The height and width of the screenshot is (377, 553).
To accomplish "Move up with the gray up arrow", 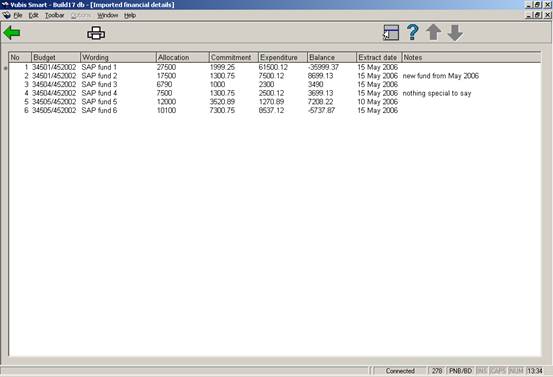I will [434, 33].
